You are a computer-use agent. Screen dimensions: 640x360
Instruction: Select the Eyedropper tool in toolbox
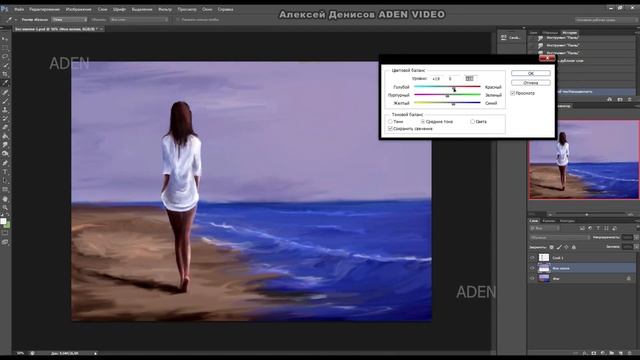tap(5, 83)
